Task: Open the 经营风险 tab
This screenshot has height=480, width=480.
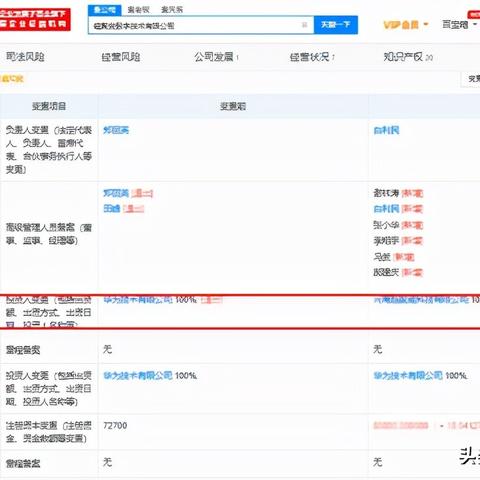Action: tap(121, 57)
